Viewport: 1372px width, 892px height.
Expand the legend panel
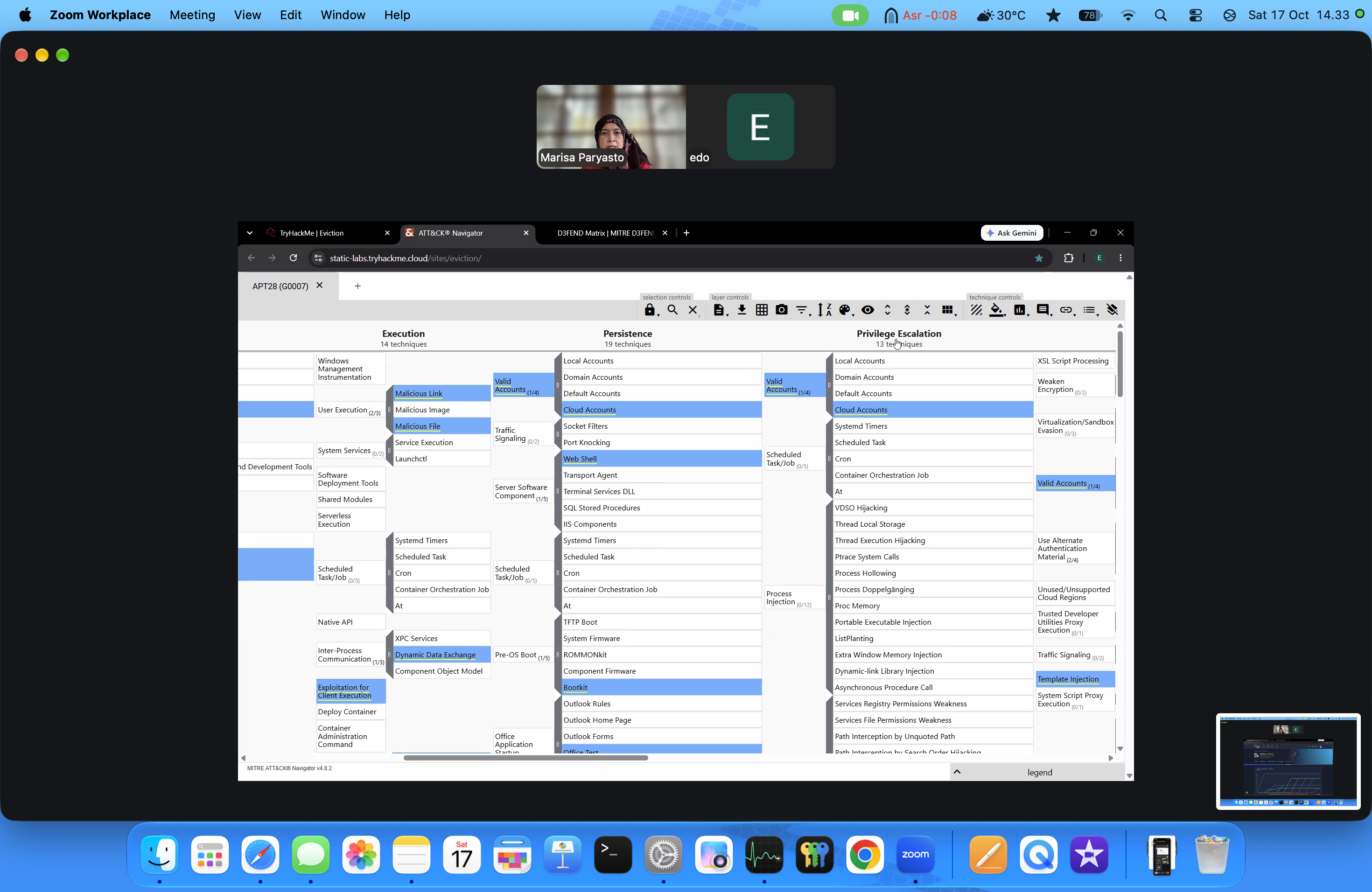coord(1037,772)
